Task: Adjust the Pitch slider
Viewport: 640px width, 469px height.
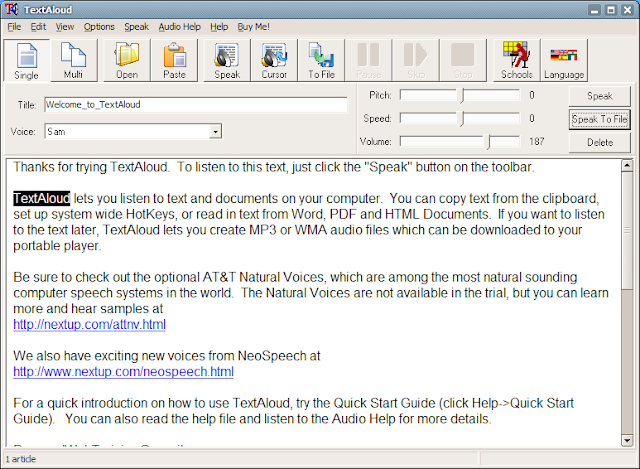Action: 460,96
